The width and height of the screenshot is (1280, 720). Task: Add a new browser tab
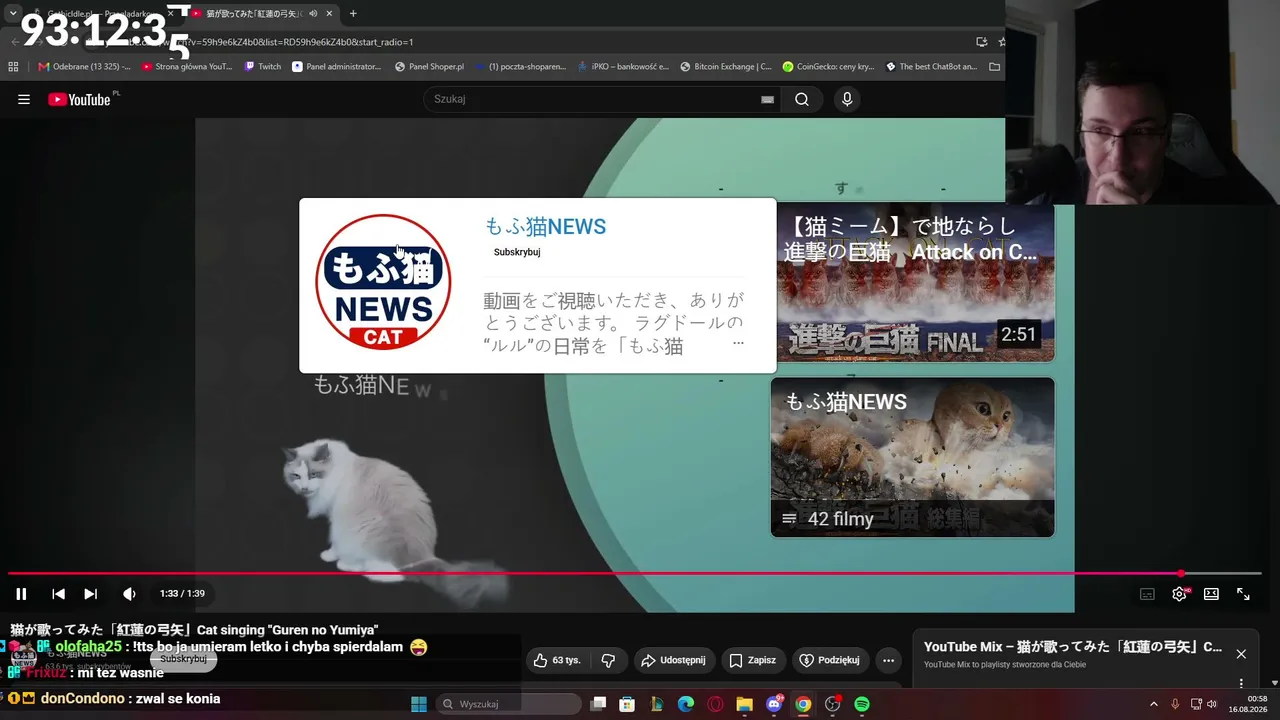point(353,14)
